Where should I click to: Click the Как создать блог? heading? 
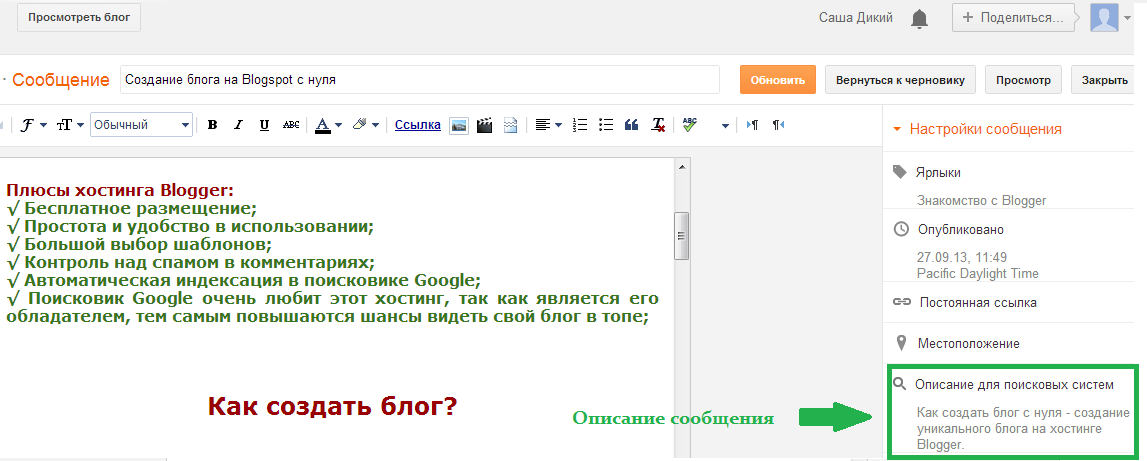click(x=333, y=407)
